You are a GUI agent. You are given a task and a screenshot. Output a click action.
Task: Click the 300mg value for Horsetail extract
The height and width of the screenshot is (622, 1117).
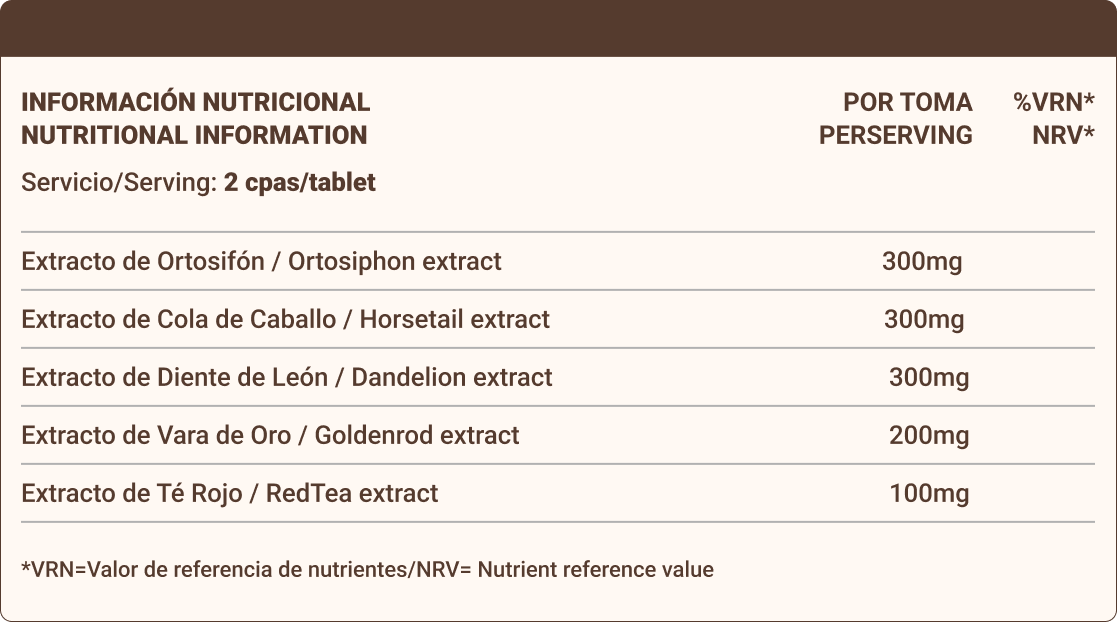point(924,320)
